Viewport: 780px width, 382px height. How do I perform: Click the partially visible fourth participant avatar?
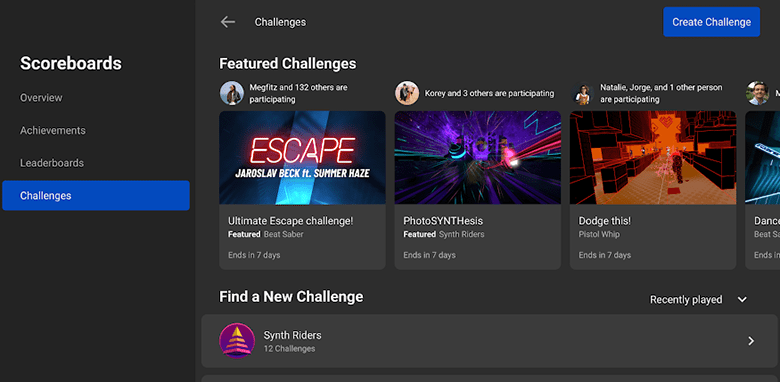click(757, 93)
